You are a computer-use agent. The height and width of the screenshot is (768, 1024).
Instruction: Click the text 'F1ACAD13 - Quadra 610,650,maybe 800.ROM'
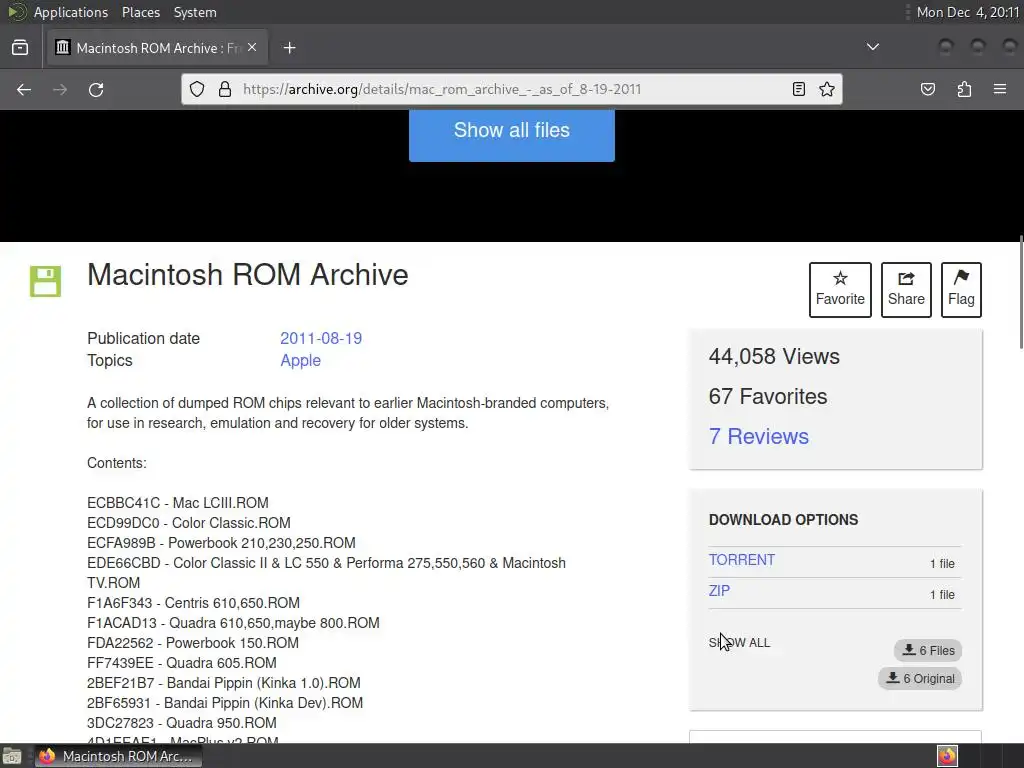tap(233, 623)
